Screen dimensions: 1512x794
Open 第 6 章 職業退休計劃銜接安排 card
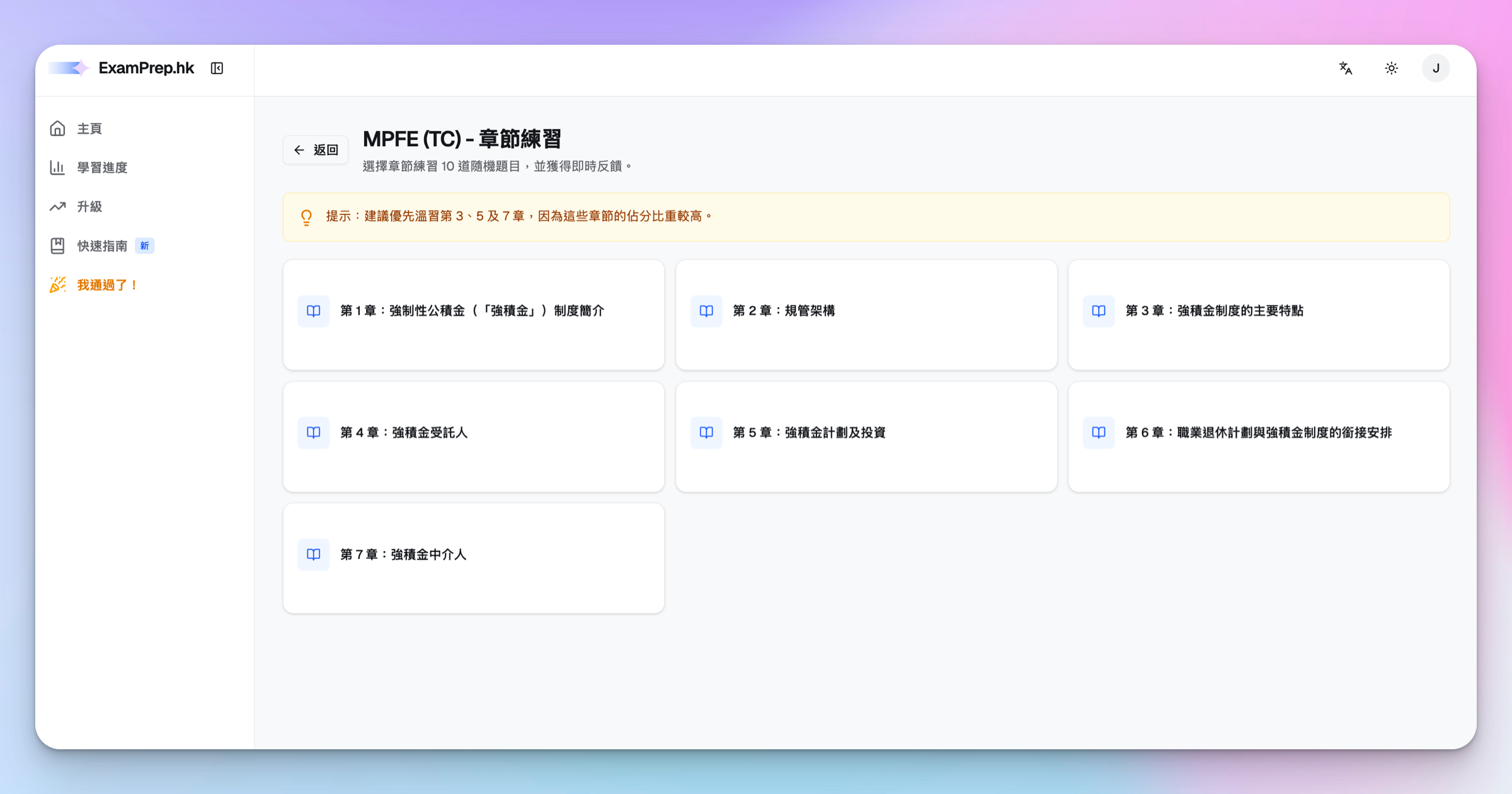(x=1259, y=437)
